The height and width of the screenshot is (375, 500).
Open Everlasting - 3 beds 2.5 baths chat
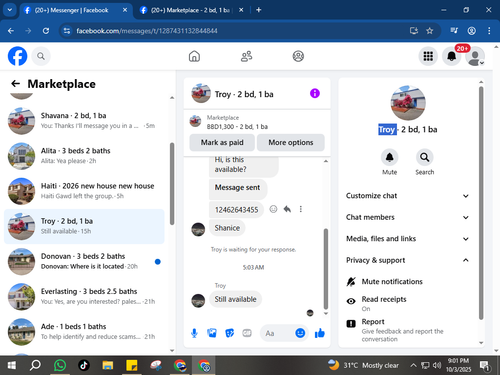[x=84, y=297]
